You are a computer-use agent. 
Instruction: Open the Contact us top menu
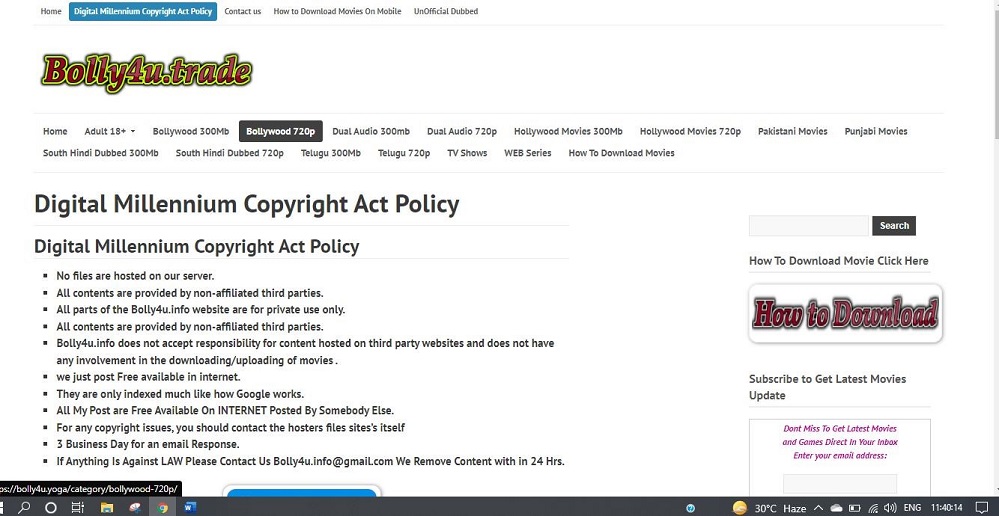243,11
